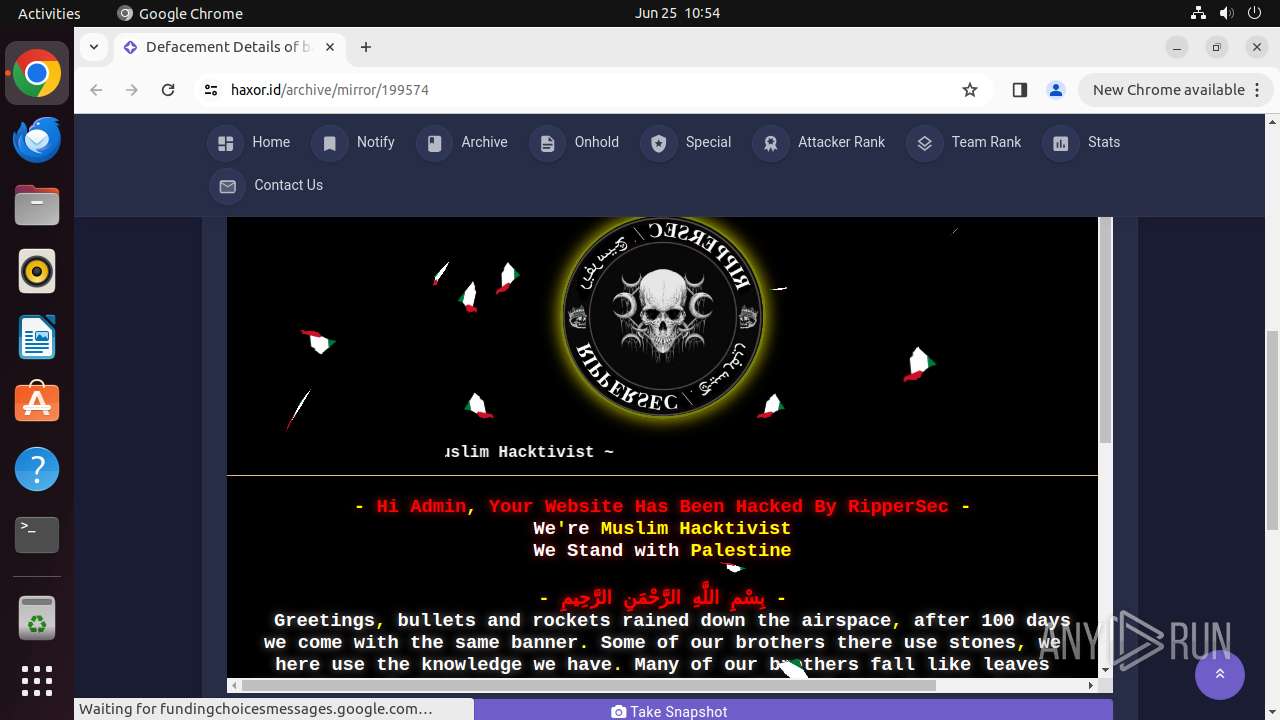This screenshot has height=720, width=1280.
Task: Click the yellow 'Palestine' text
Action: click(x=741, y=551)
